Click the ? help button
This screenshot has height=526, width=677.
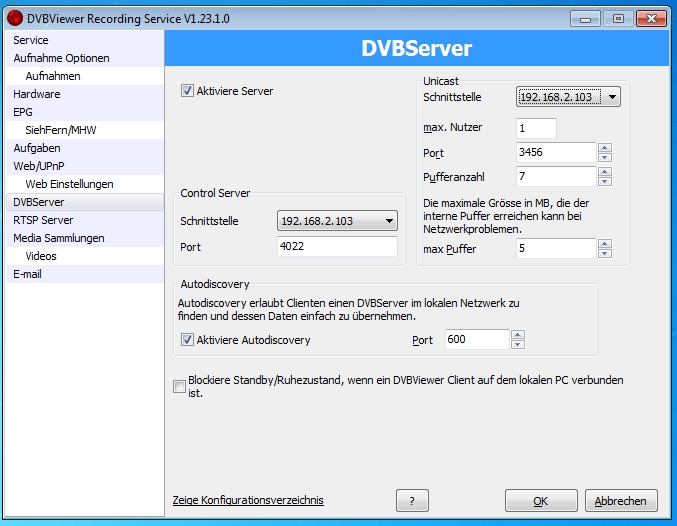coord(412,501)
